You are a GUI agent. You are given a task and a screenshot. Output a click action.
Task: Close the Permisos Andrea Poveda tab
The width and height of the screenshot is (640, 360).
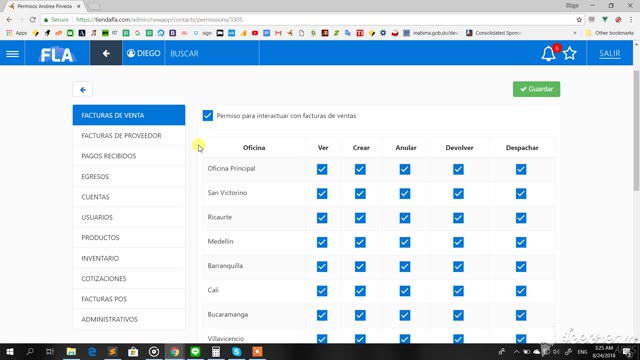[78, 6]
